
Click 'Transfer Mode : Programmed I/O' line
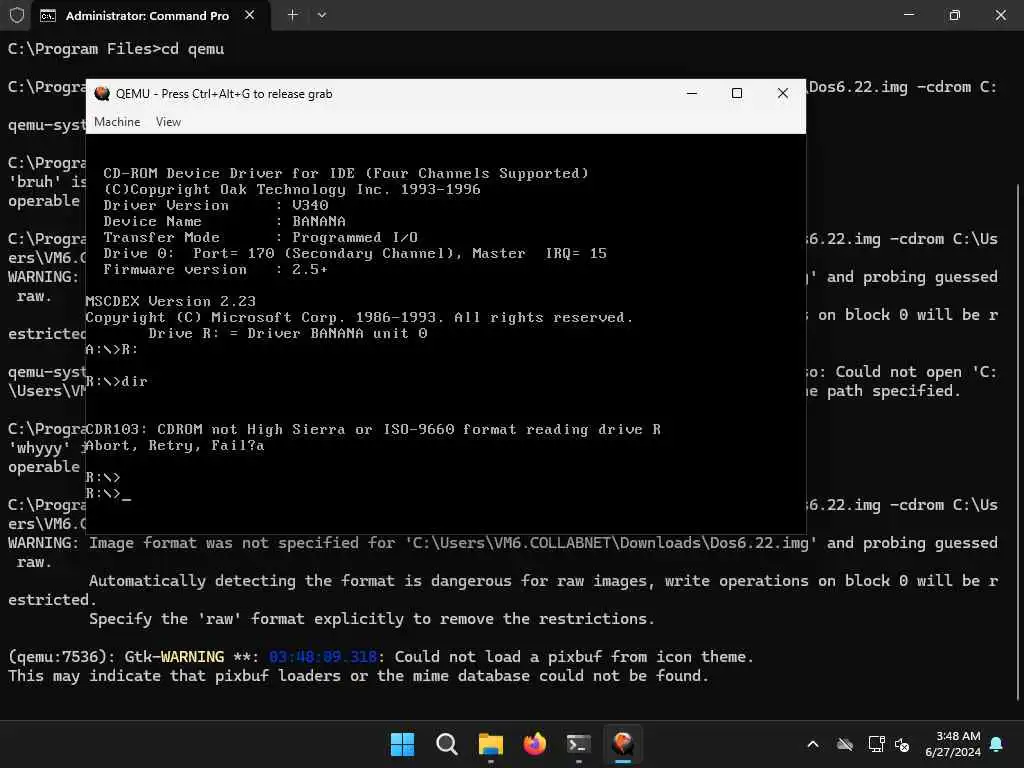(261, 238)
